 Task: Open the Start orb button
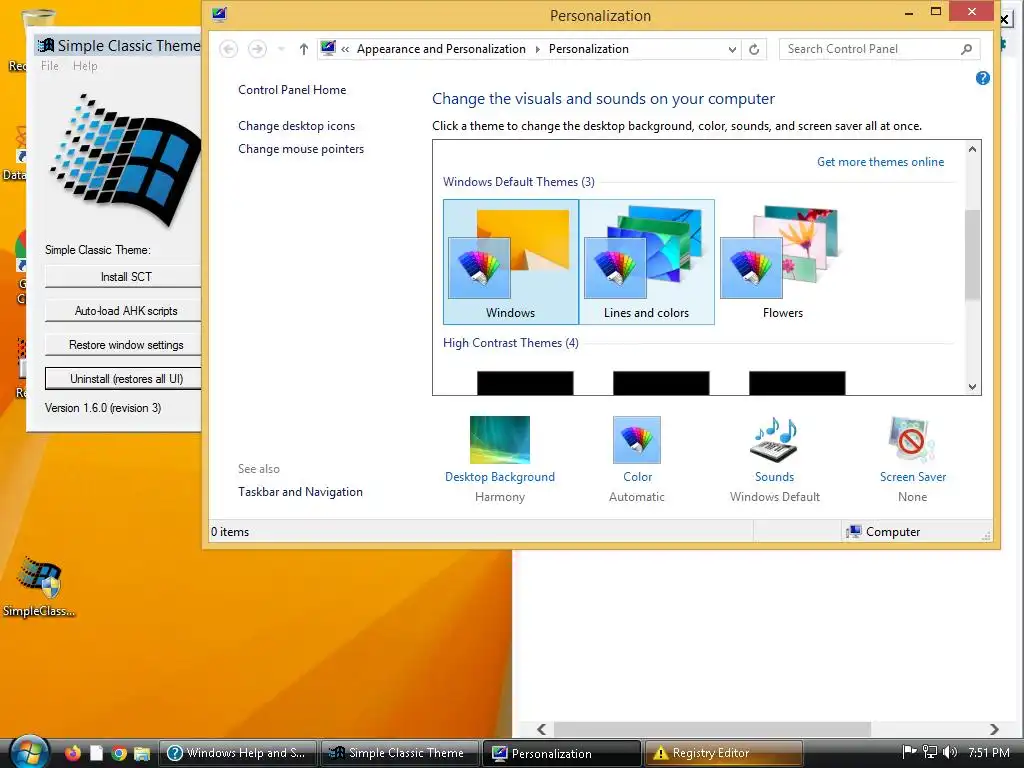27,752
